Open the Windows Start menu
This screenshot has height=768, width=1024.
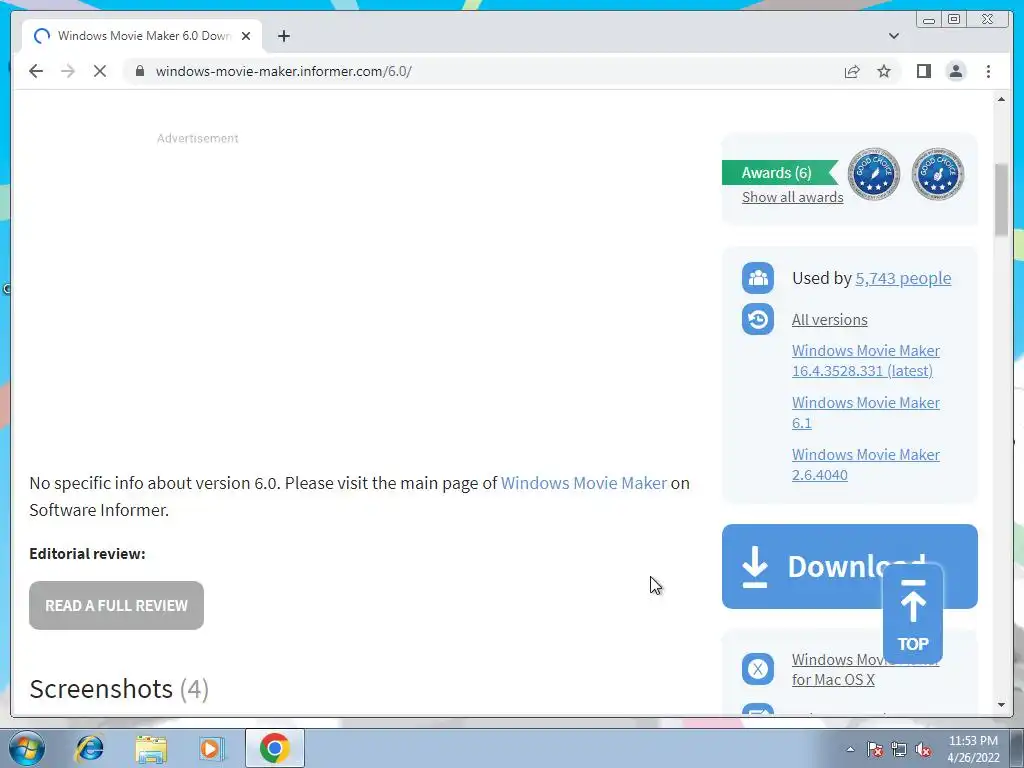(26, 748)
